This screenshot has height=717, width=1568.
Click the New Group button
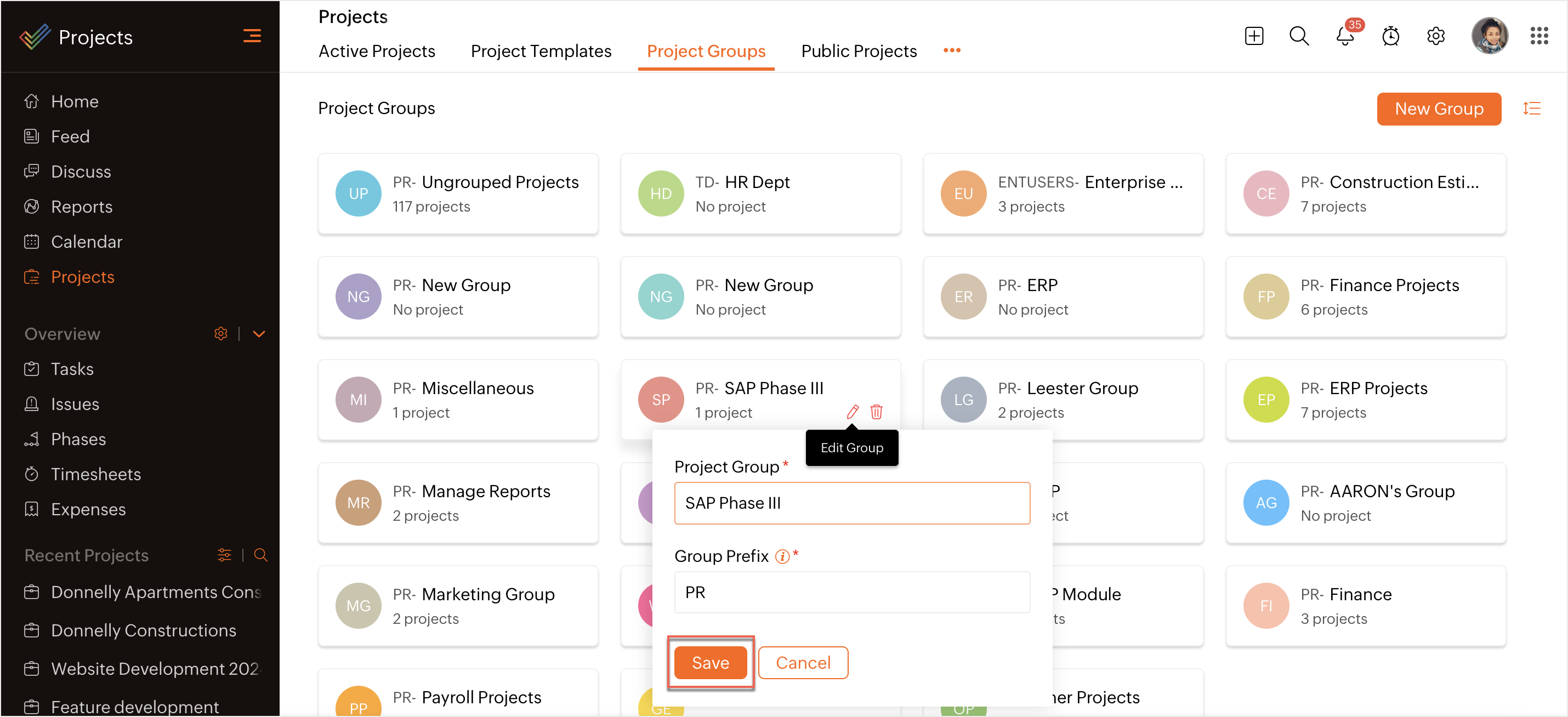pyautogui.click(x=1439, y=109)
